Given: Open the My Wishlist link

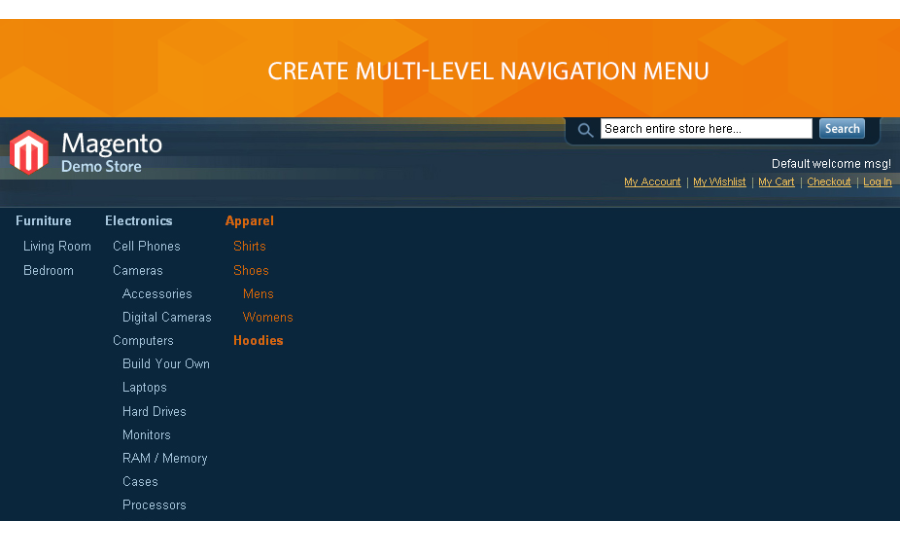Looking at the screenshot, I should 719,182.
